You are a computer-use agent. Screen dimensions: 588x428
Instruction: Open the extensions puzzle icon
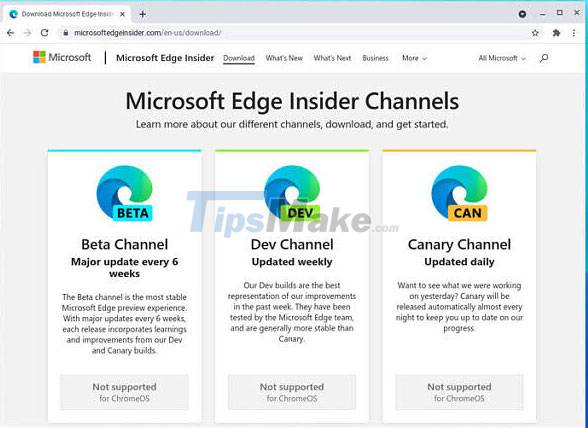click(x=556, y=33)
